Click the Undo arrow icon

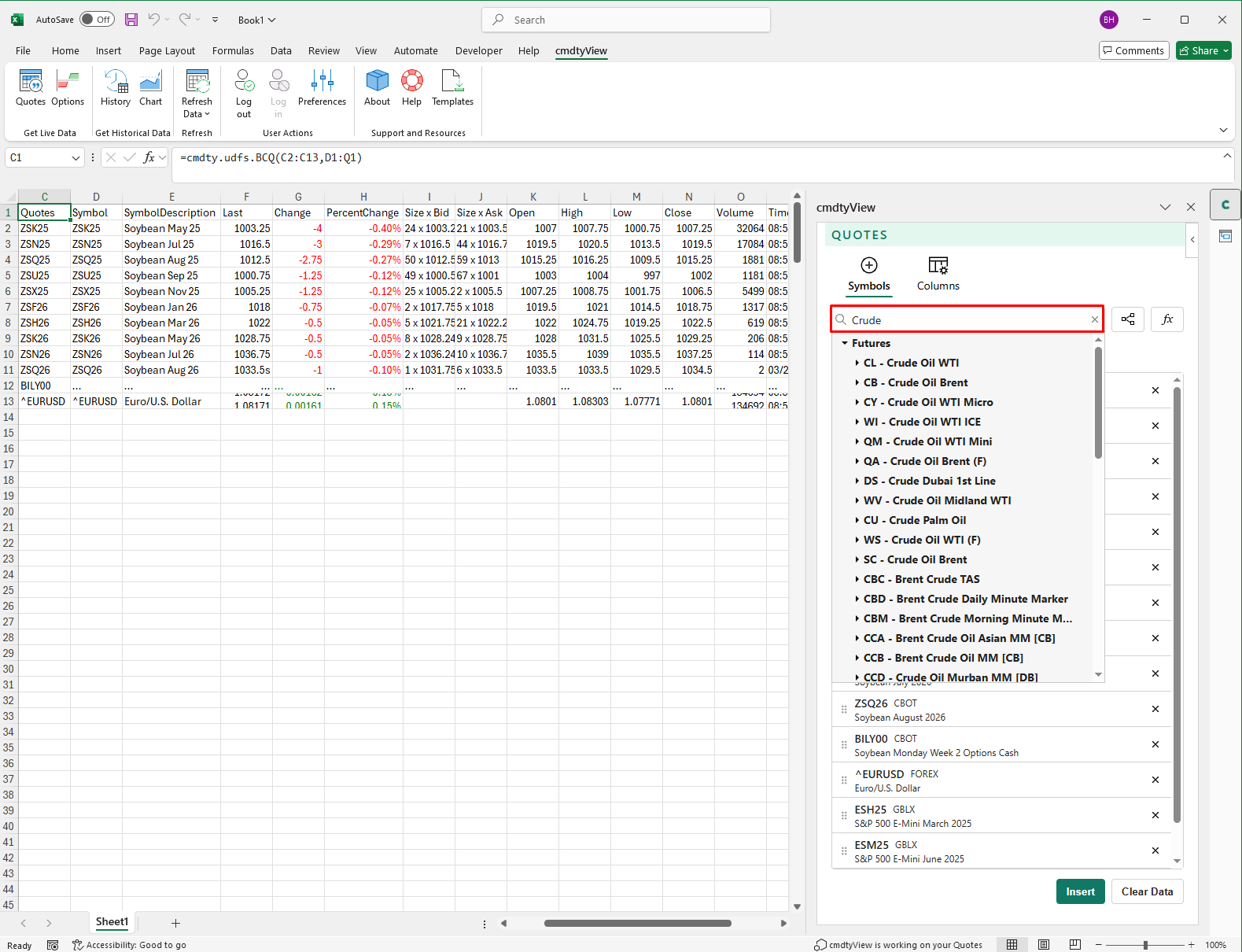click(x=154, y=20)
